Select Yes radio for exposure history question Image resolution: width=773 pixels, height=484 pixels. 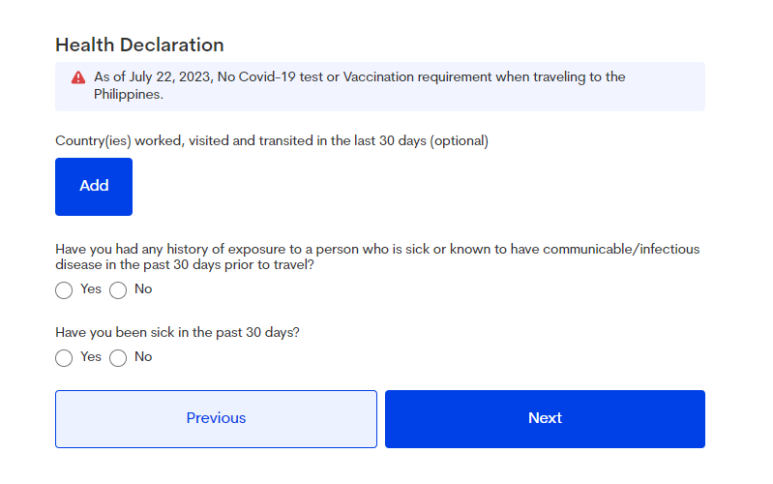[64, 290]
